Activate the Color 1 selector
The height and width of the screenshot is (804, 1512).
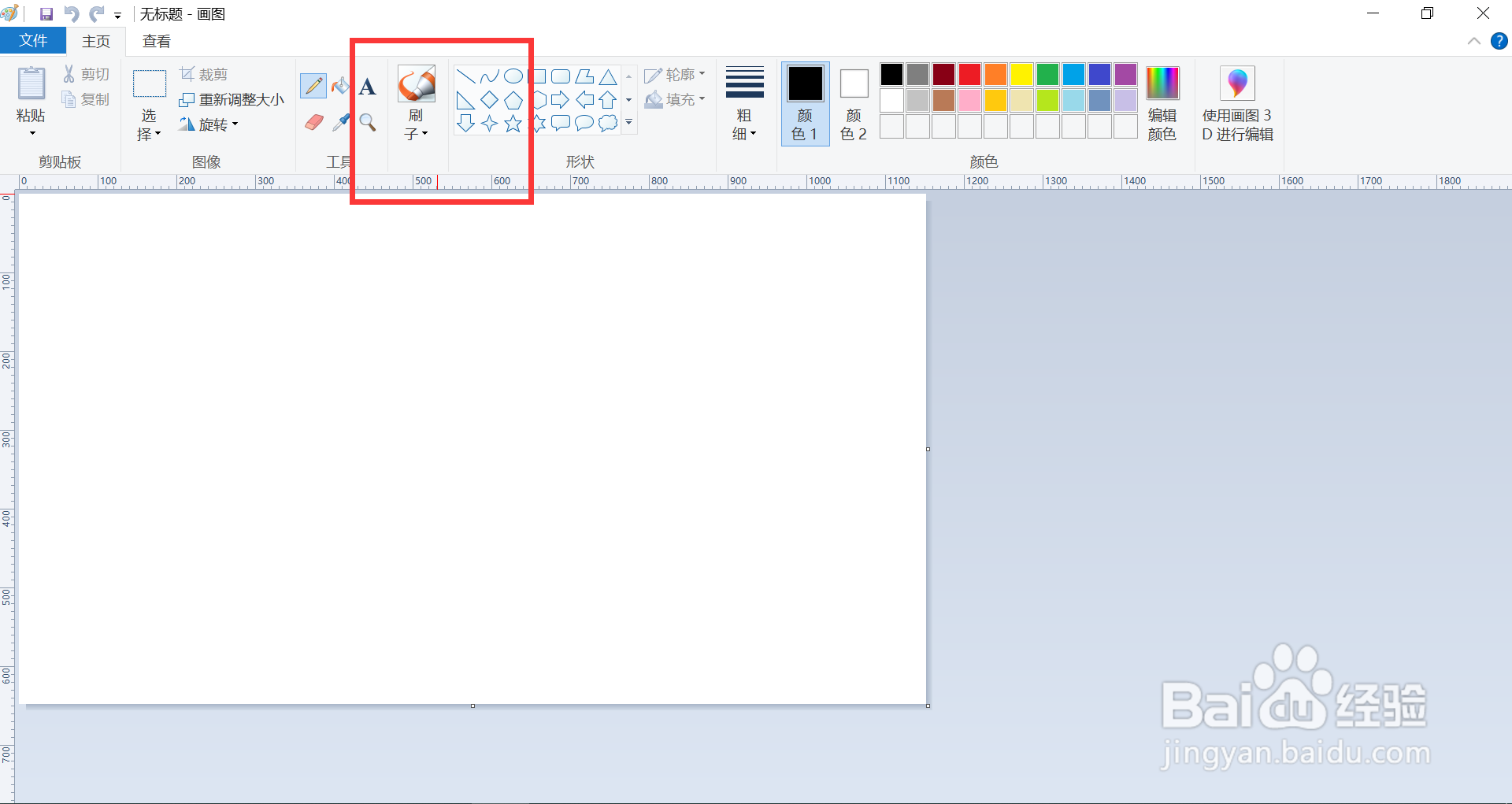click(805, 104)
